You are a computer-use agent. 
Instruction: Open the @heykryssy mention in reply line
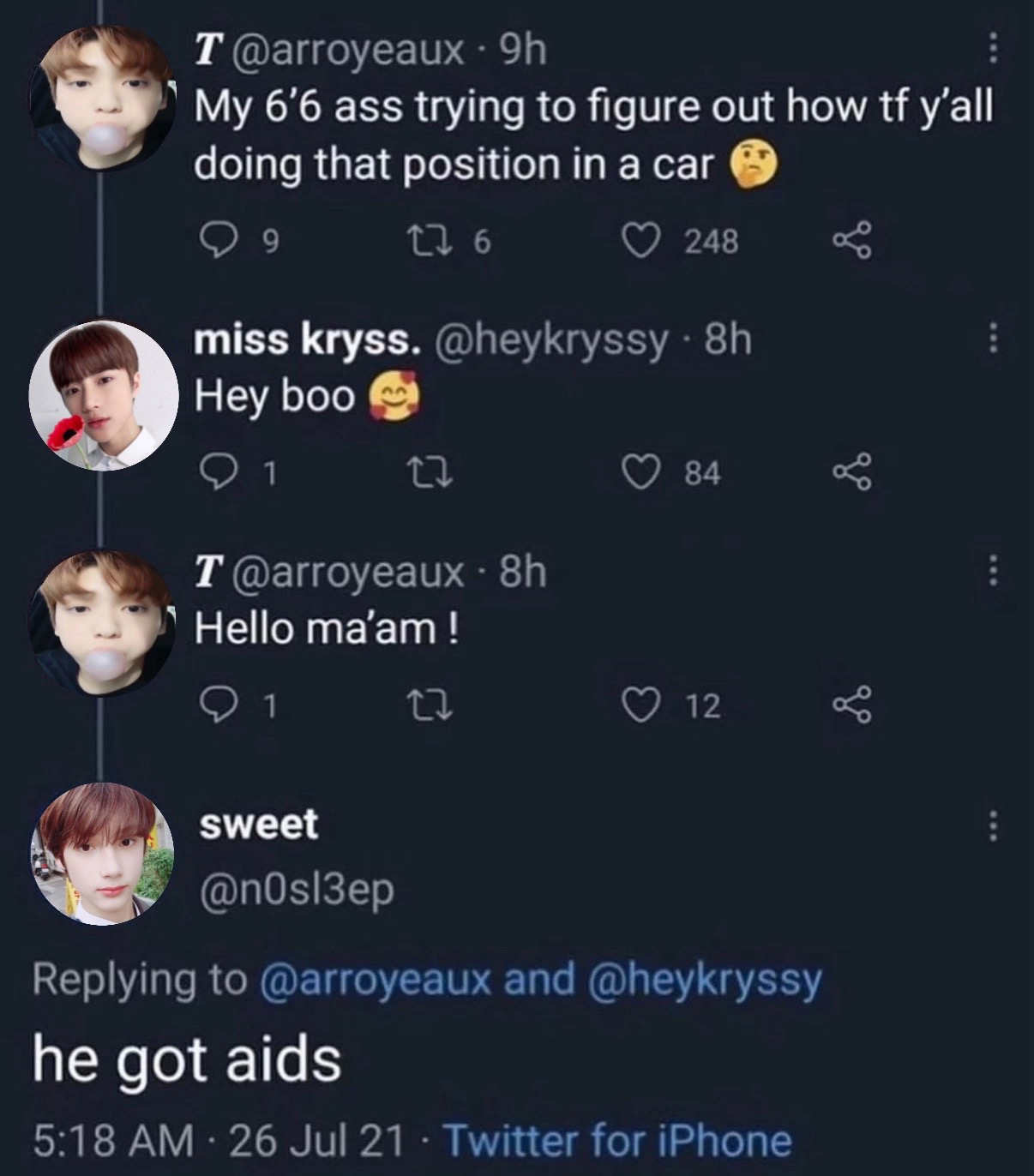tap(706, 980)
